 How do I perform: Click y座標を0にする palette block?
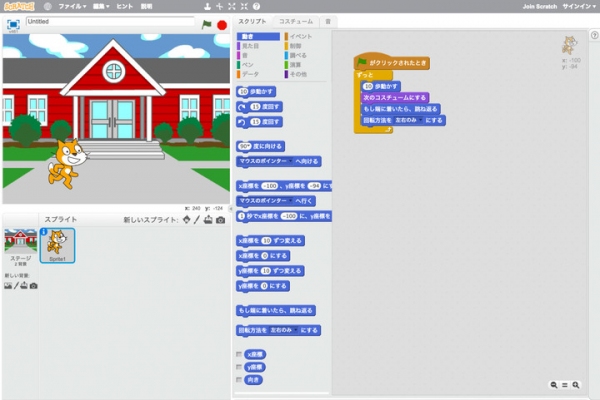[263, 286]
